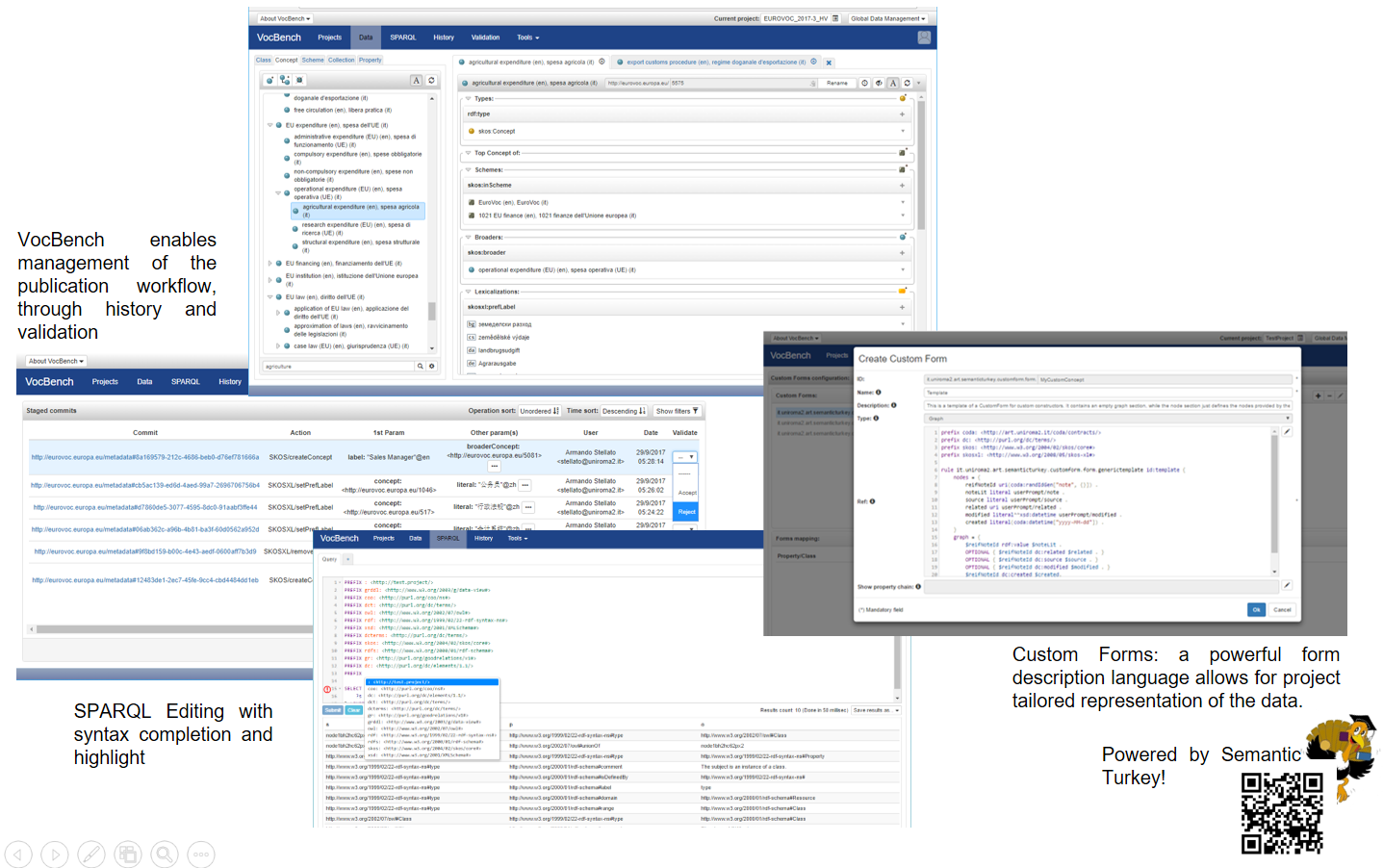1383x868 pixels.
Task: Click the Submit button under the SPARQL query
Action: coord(332,710)
